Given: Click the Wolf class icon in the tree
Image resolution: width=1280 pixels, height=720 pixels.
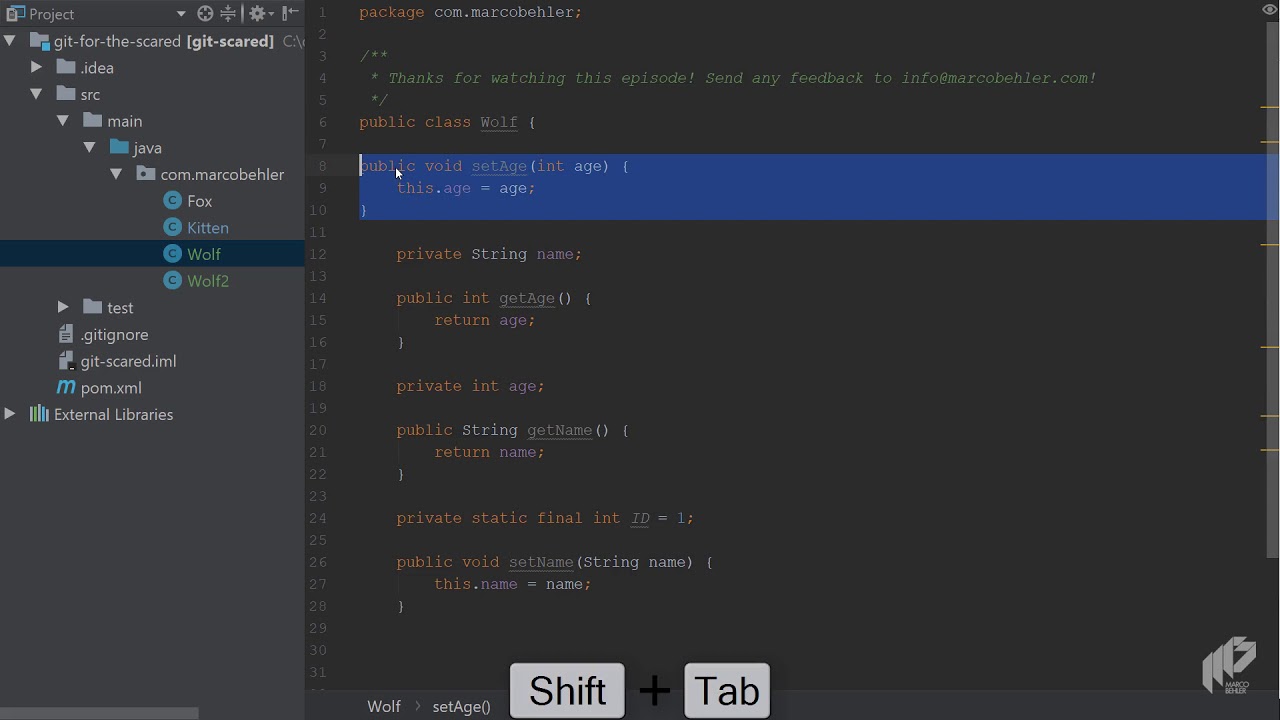Looking at the screenshot, I should [173, 254].
